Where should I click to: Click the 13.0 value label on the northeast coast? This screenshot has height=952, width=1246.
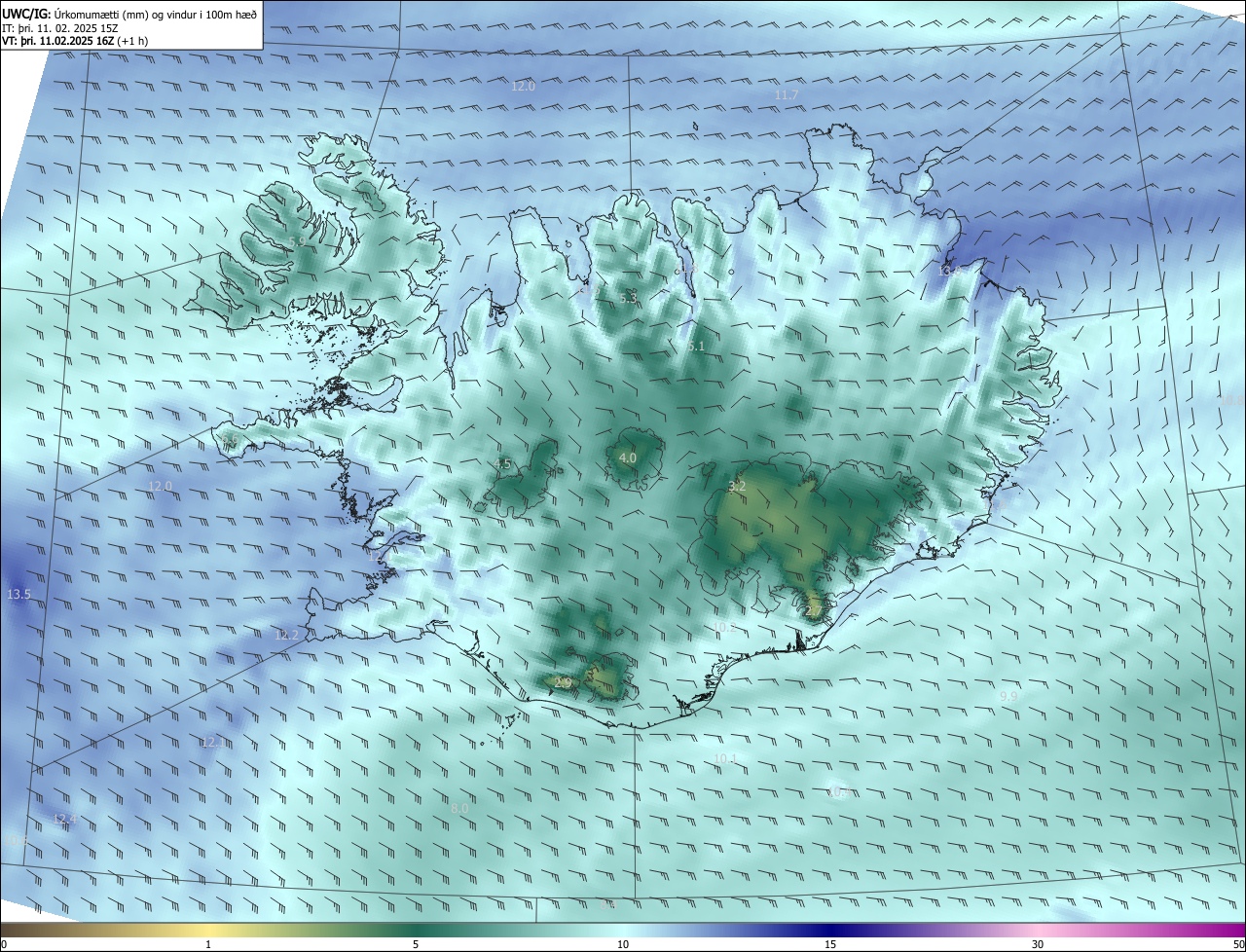coord(949,271)
